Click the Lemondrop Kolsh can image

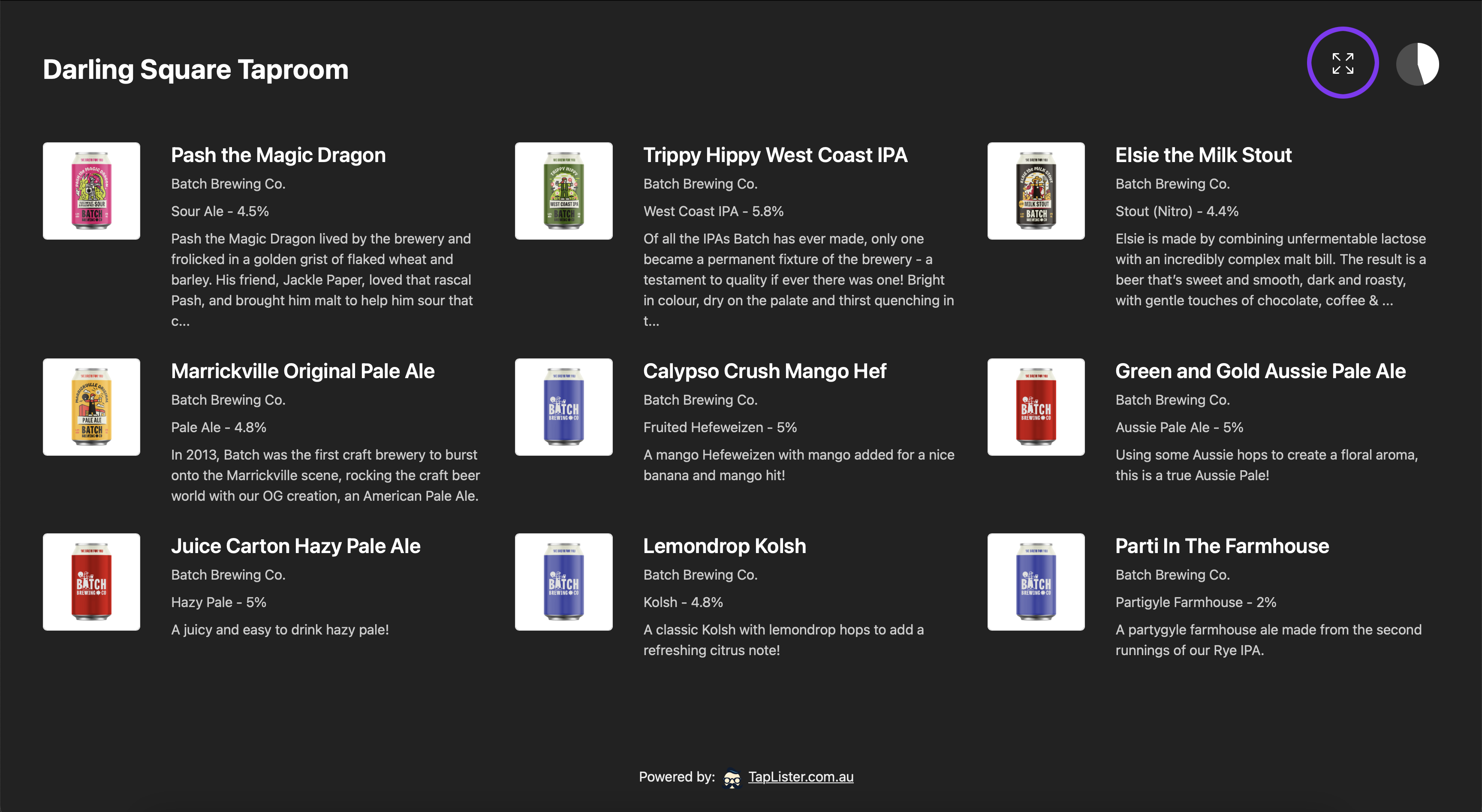pos(564,582)
